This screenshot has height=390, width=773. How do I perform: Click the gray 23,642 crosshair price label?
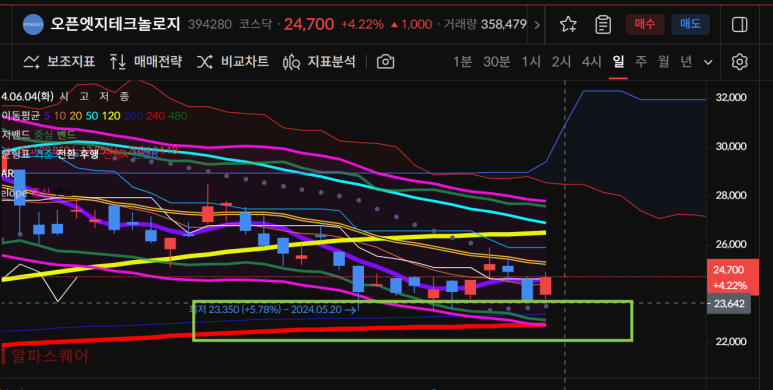(x=729, y=304)
